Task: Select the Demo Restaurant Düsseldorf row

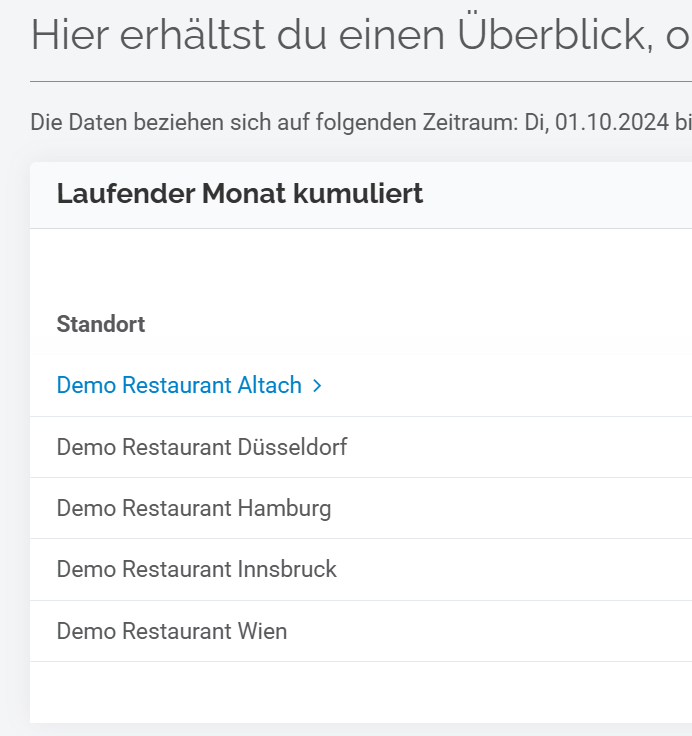Action: (361, 447)
